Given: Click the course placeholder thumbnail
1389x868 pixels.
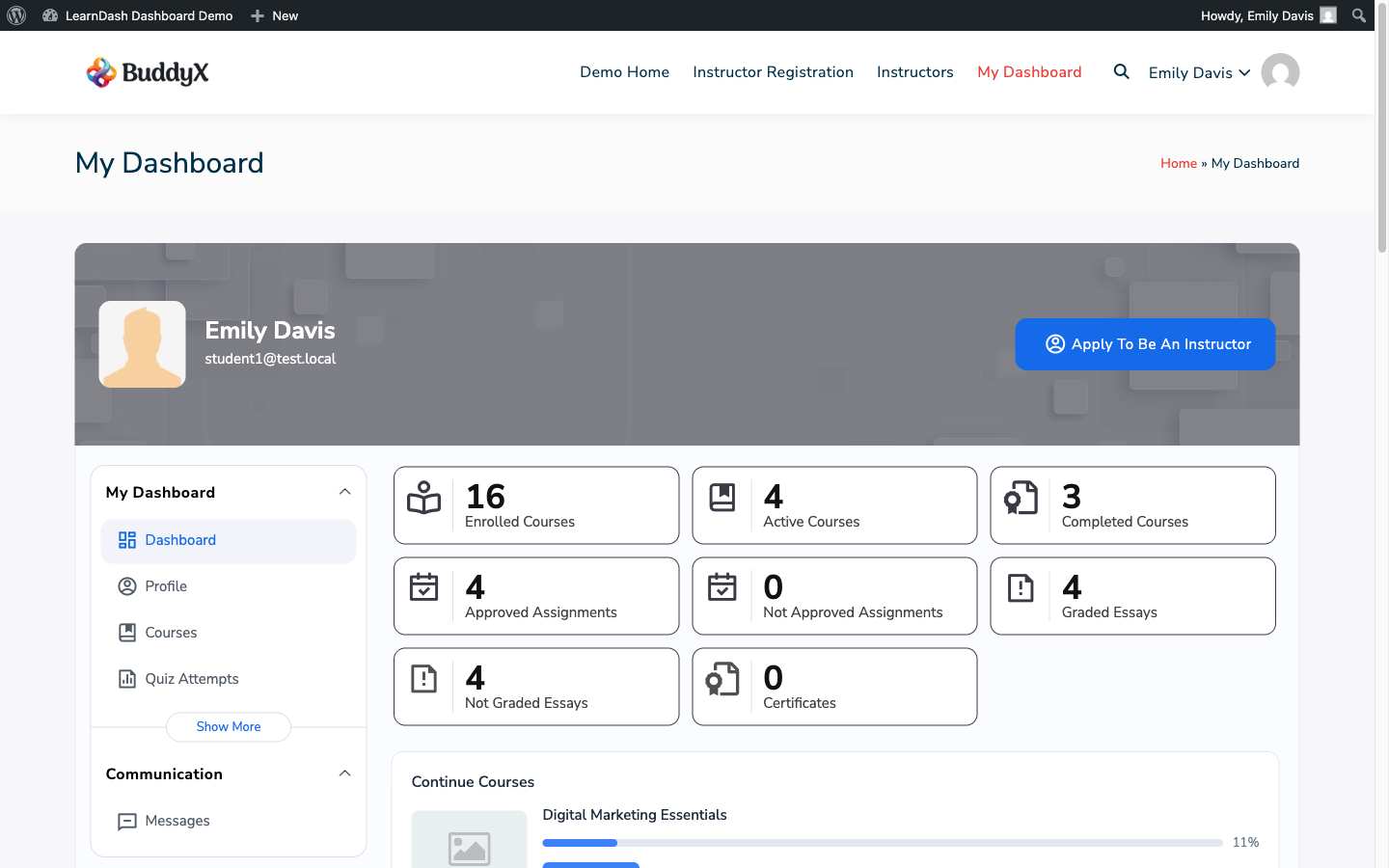Looking at the screenshot, I should pos(470,847).
